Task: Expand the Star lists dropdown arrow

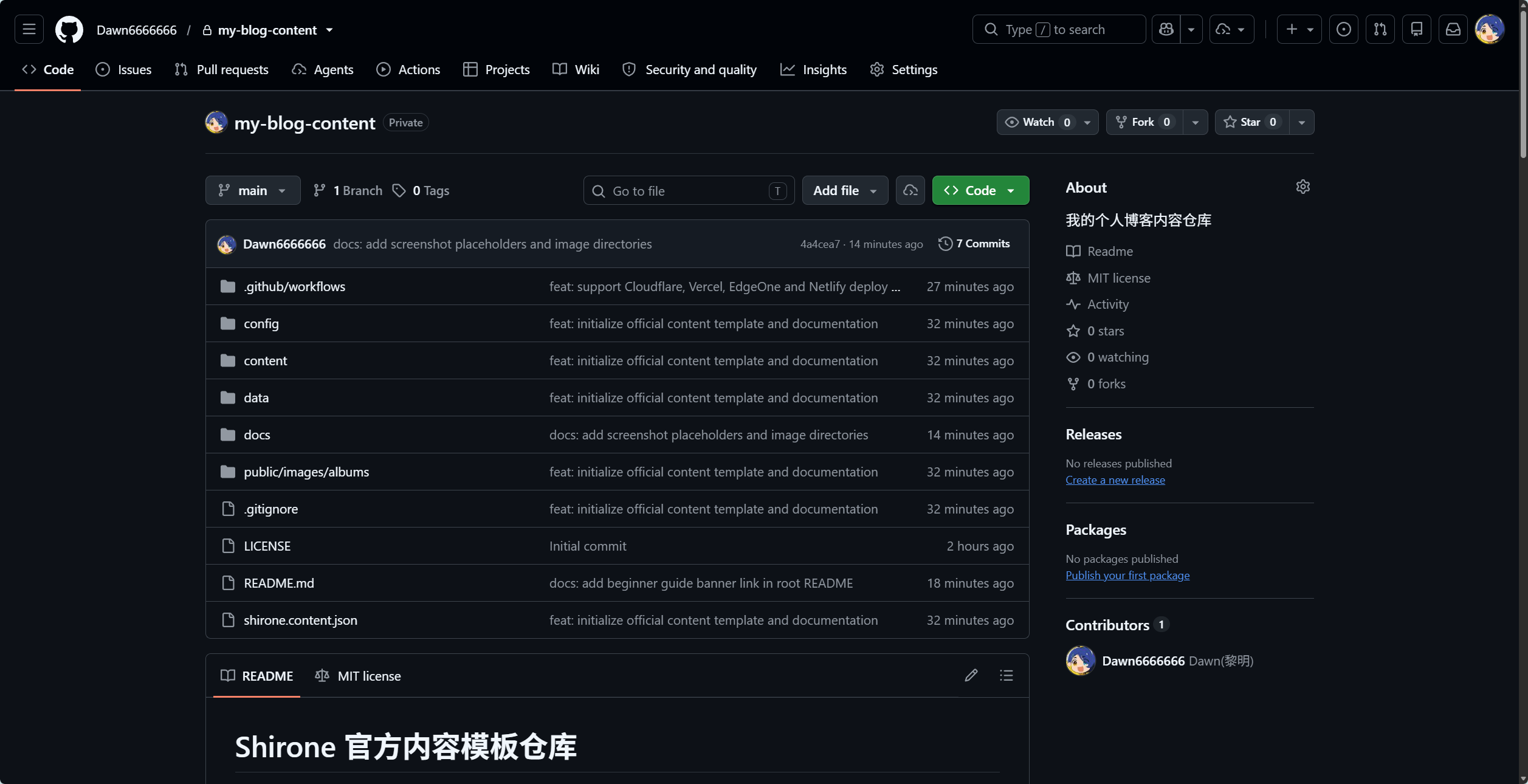Action: (1301, 122)
